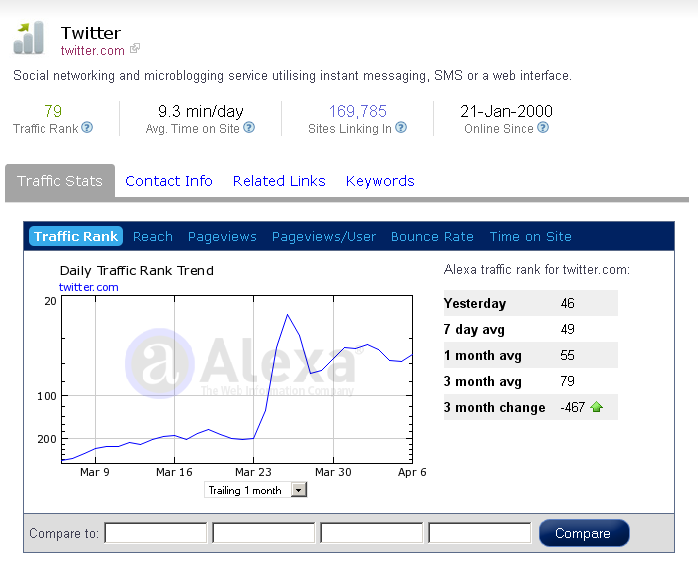This screenshot has width=698, height=566.
Task: Click the Twitter site title heading
Action: (x=91, y=33)
